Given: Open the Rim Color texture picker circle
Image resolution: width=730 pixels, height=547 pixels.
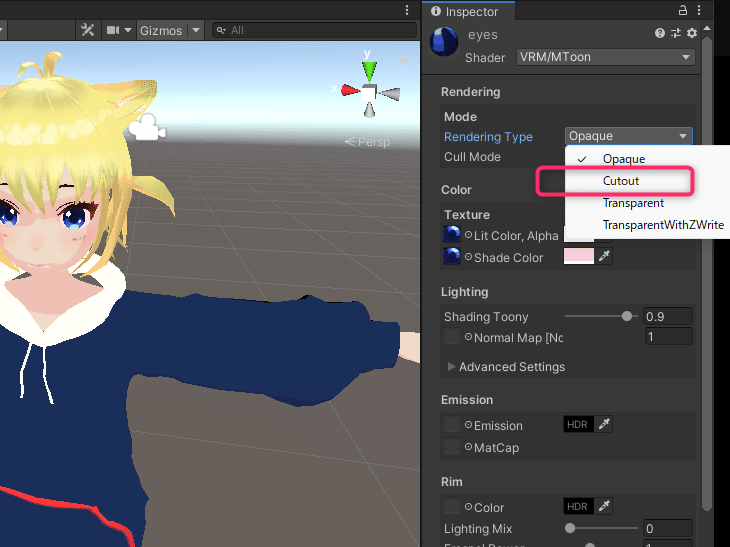Looking at the screenshot, I should (468, 506).
